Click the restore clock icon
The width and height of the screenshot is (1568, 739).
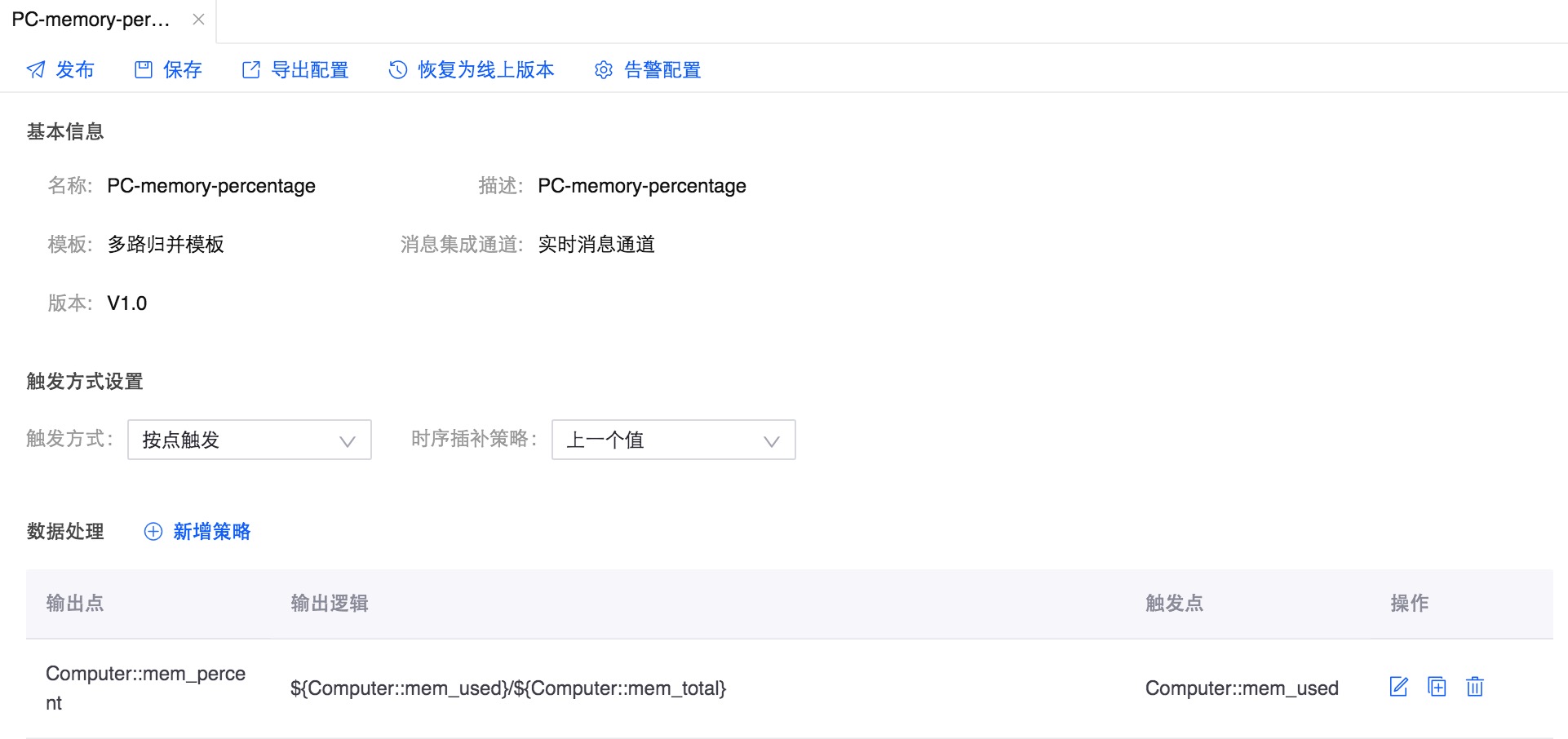[398, 70]
